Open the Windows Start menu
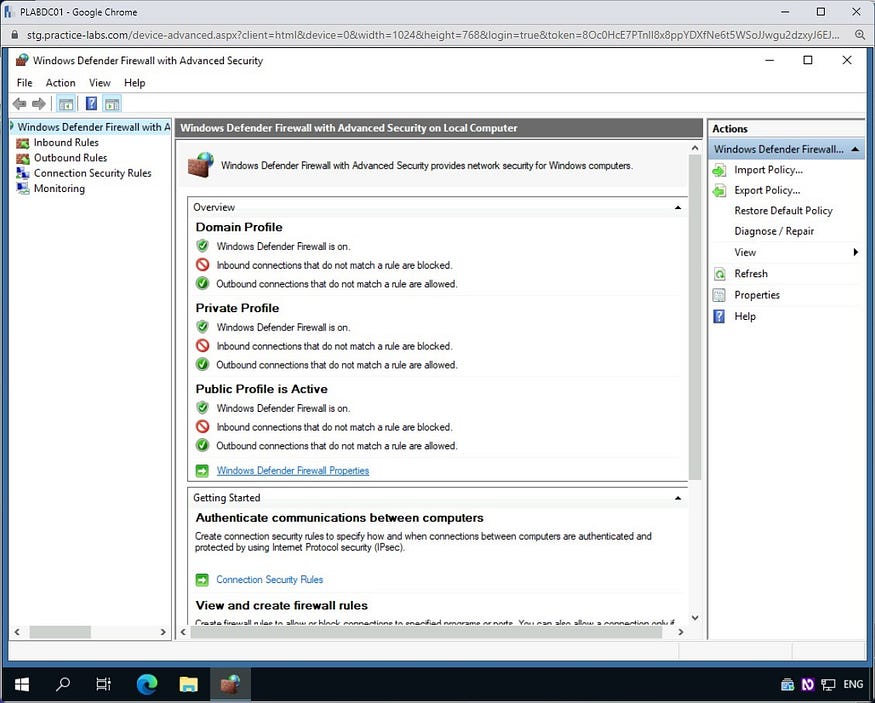 point(22,684)
